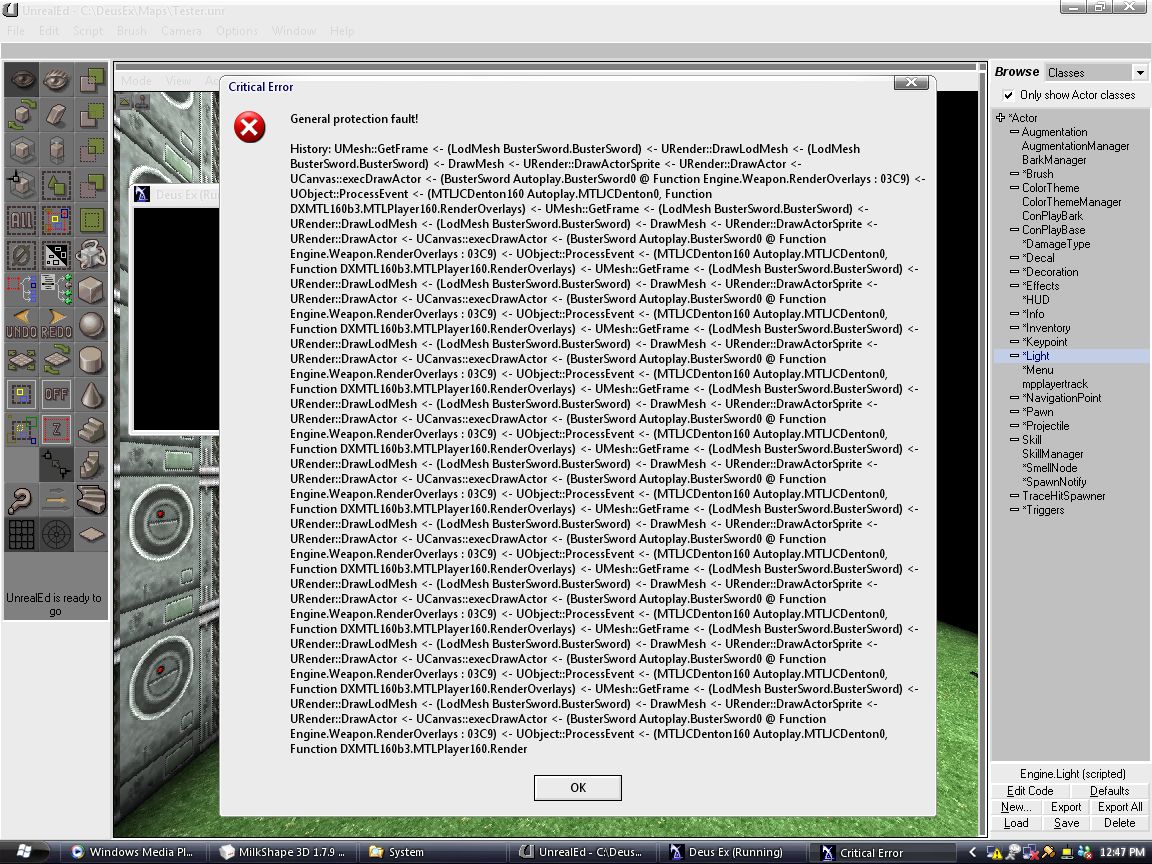Click the class browser Load button

(1016, 823)
